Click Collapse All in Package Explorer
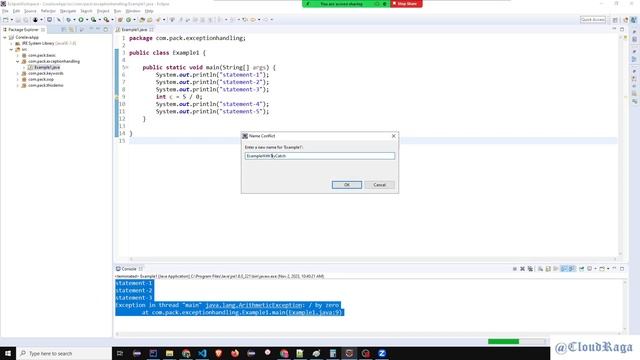This screenshot has height=360, width=640. 64,29
